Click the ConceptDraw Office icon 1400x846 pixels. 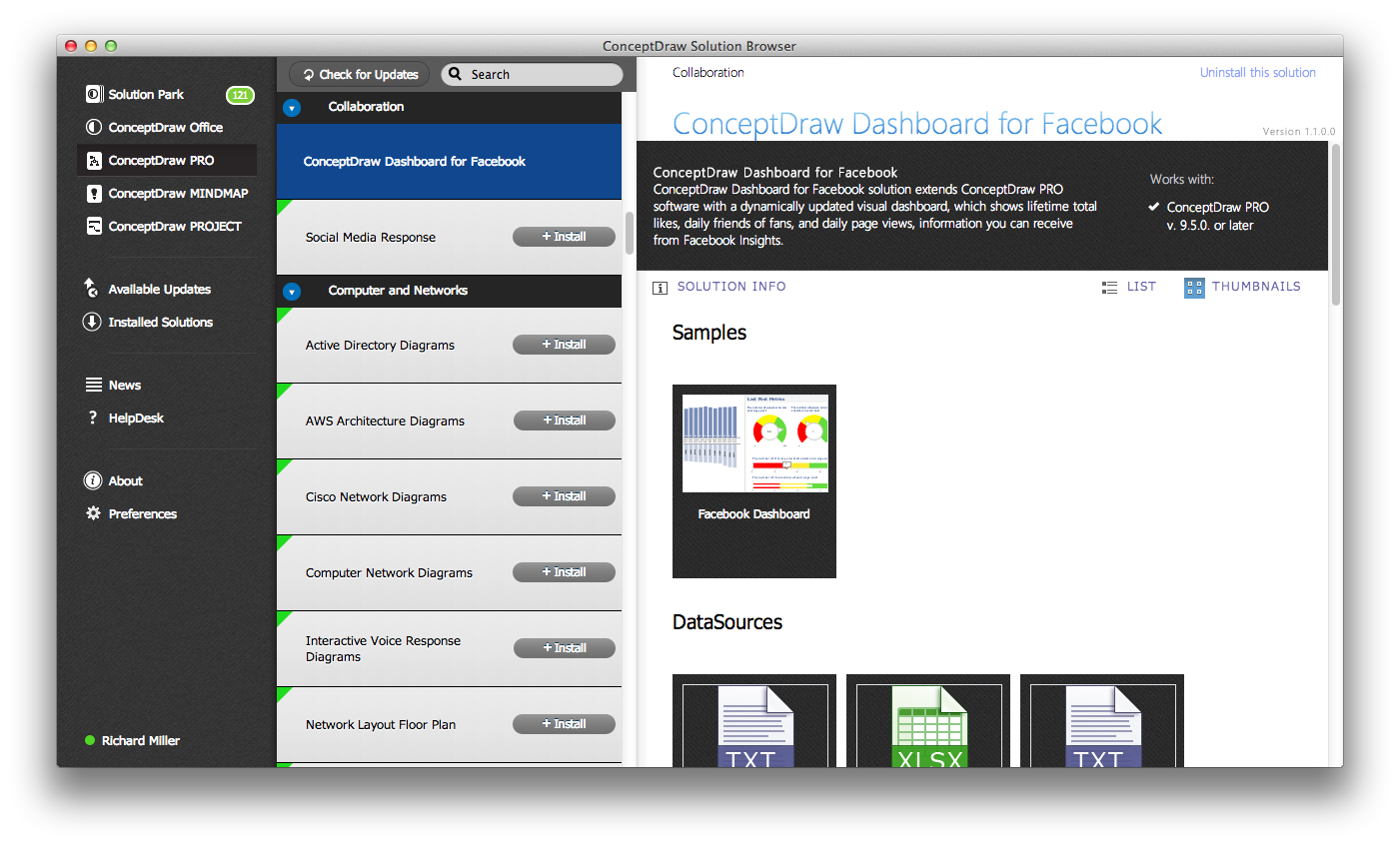(x=94, y=127)
